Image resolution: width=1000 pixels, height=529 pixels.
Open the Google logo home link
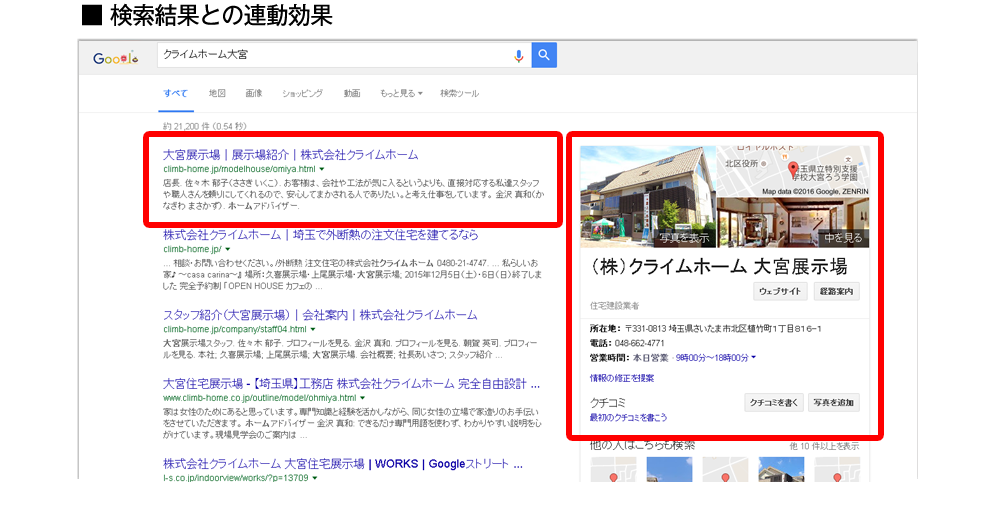coord(116,58)
